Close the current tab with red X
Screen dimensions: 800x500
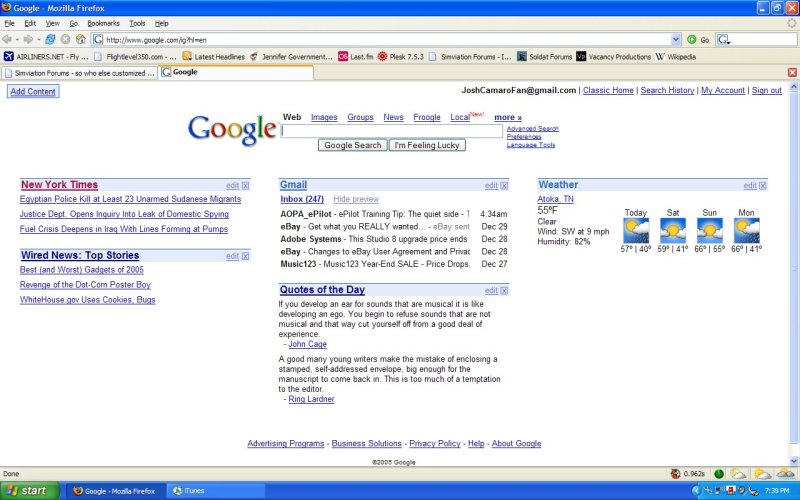792,72
